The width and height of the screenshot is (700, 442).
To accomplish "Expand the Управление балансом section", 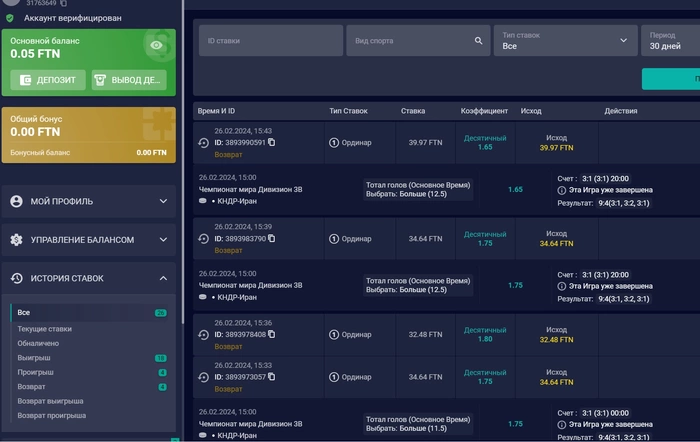I will coord(88,240).
